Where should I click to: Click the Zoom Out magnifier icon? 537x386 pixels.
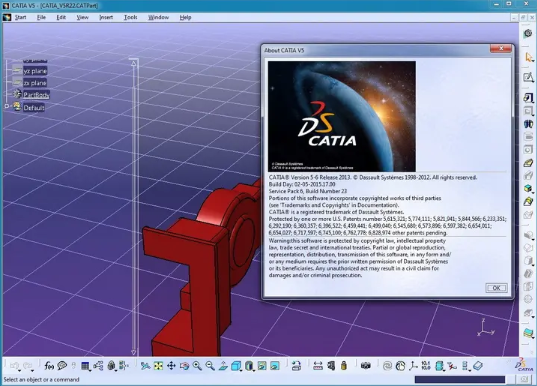tap(210, 366)
